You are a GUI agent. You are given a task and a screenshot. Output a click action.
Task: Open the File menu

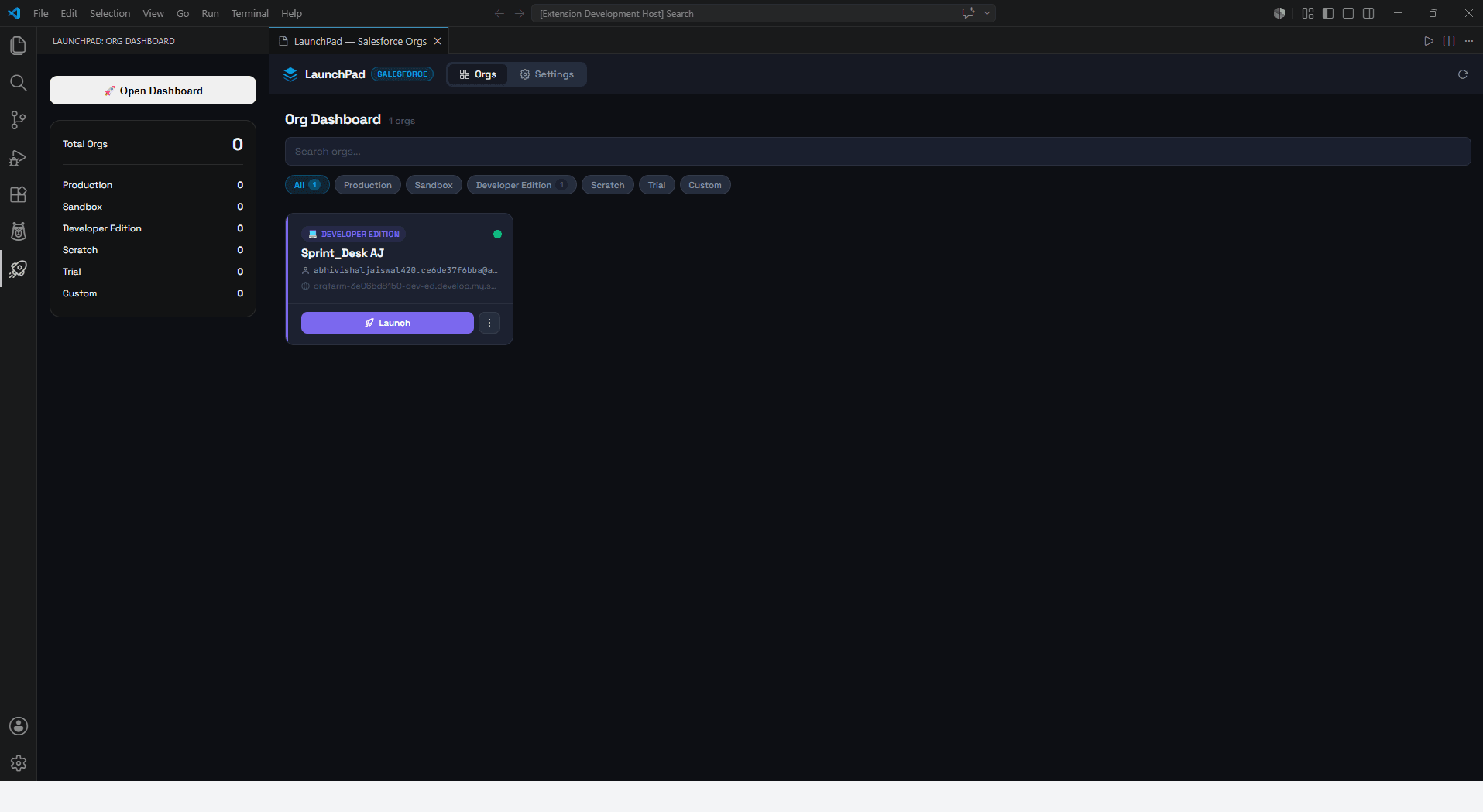click(x=41, y=13)
